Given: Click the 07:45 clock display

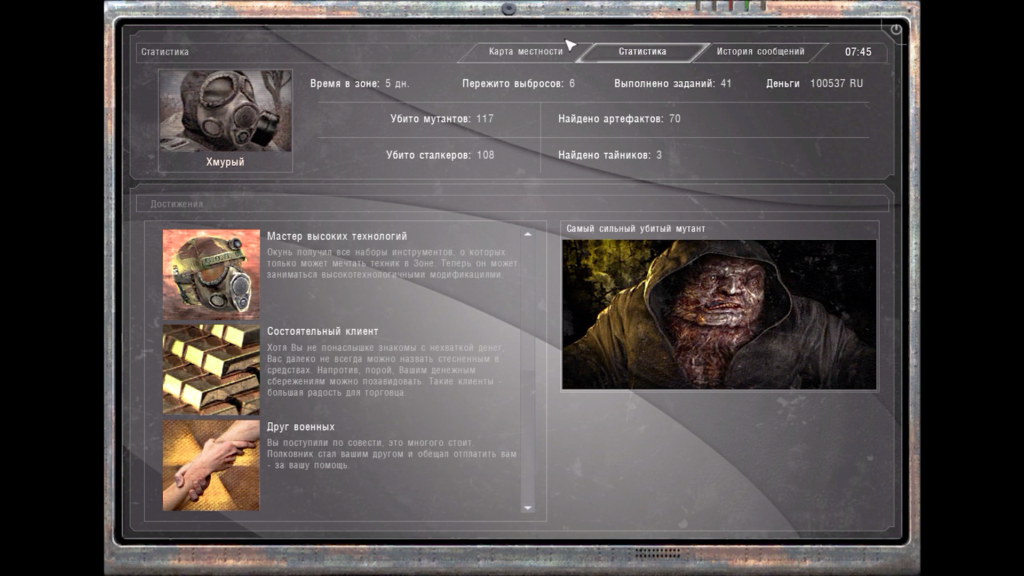Looking at the screenshot, I should 858,52.
